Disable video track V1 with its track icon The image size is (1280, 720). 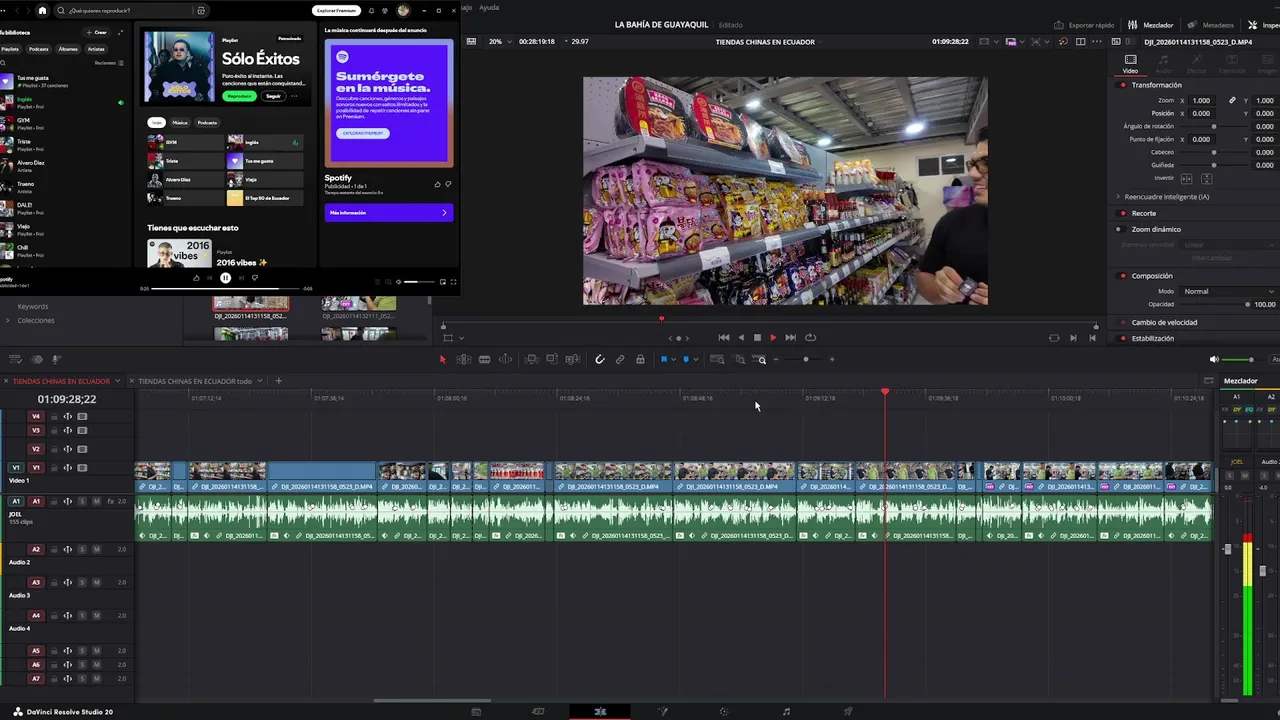[x=82, y=467]
